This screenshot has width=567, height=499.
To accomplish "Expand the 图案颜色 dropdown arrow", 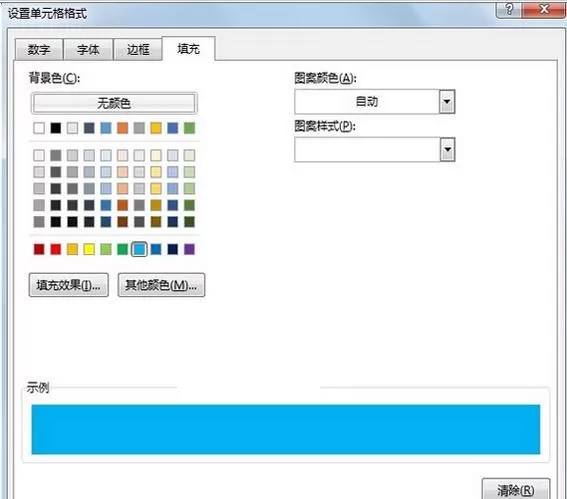I will pos(447,102).
